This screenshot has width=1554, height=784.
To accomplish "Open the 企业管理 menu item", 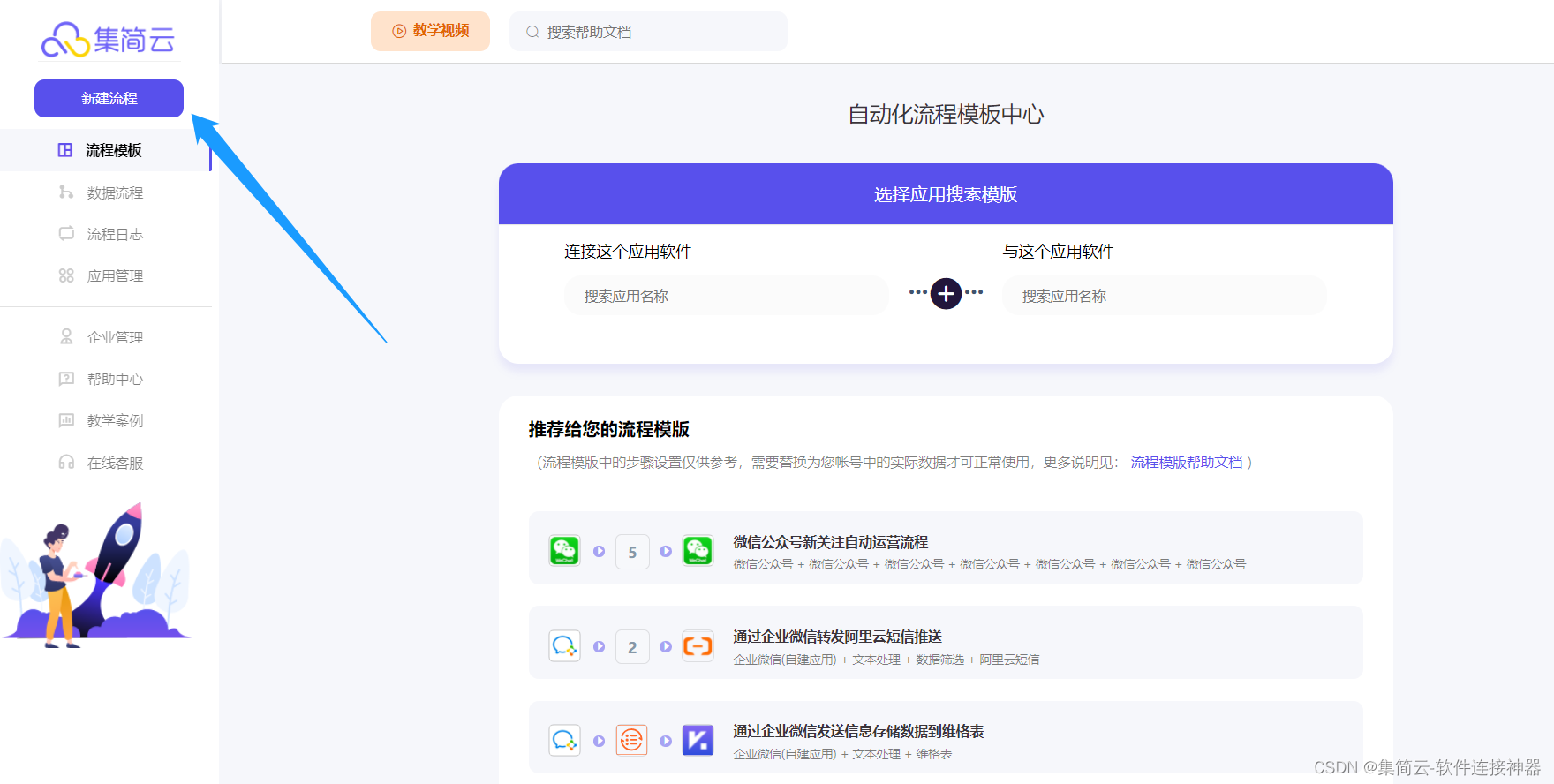I will (x=106, y=337).
